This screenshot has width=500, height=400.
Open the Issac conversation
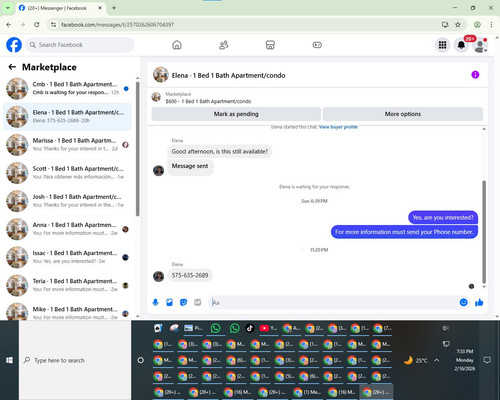tap(68, 257)
